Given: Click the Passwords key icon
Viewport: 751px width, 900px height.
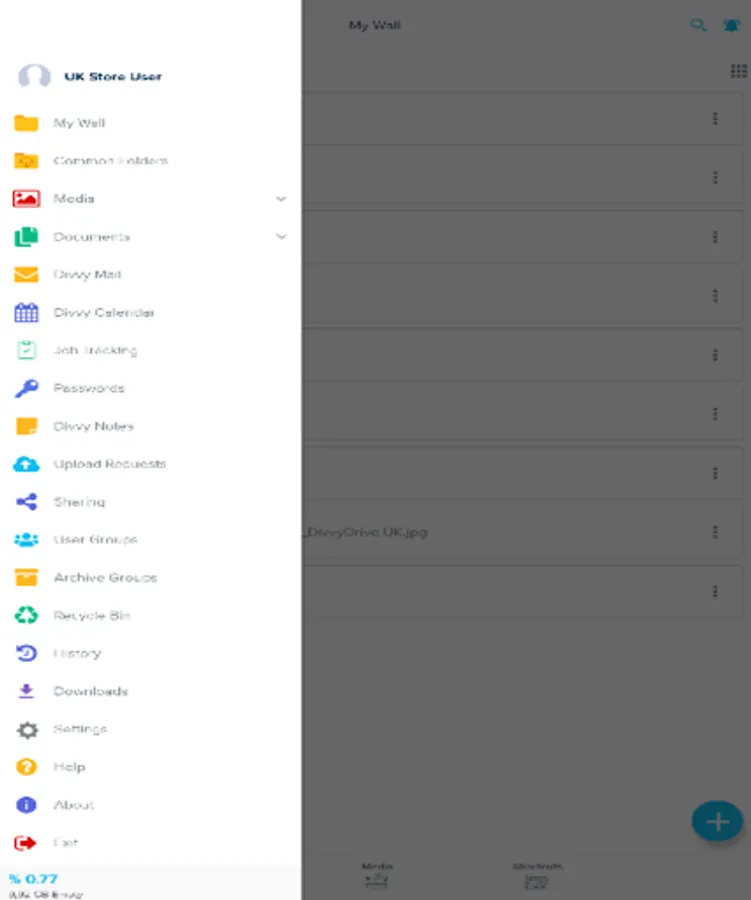Looking at the screenshot, I should tap(26, 389).
